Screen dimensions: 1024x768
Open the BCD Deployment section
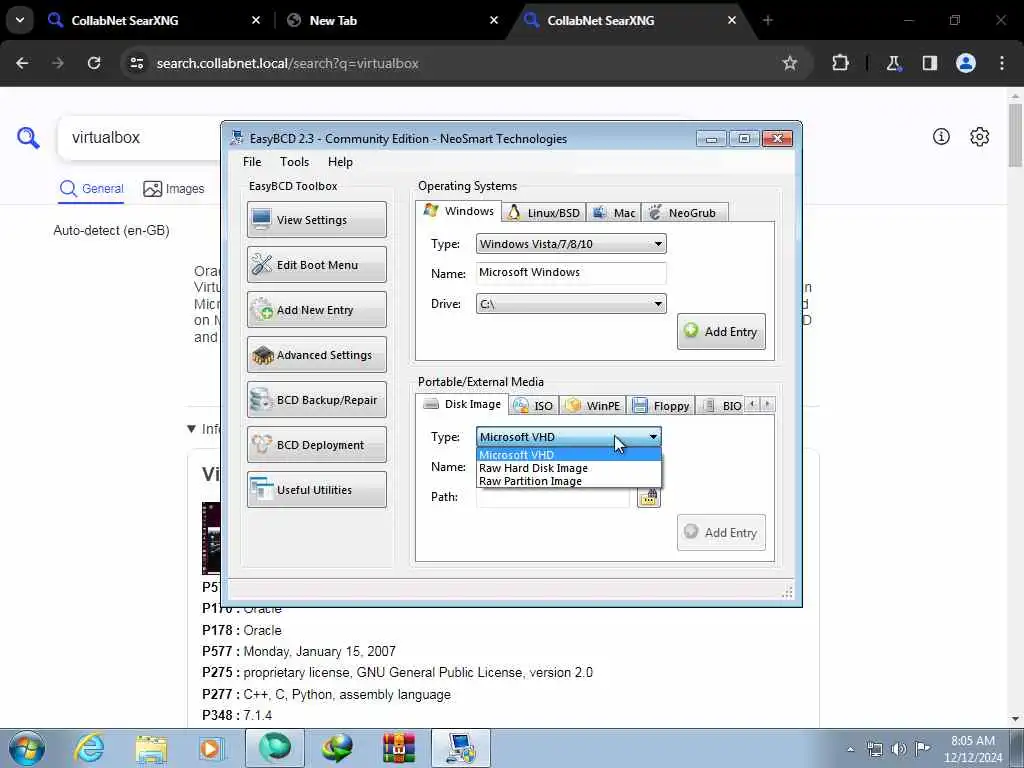click(317, 445)
